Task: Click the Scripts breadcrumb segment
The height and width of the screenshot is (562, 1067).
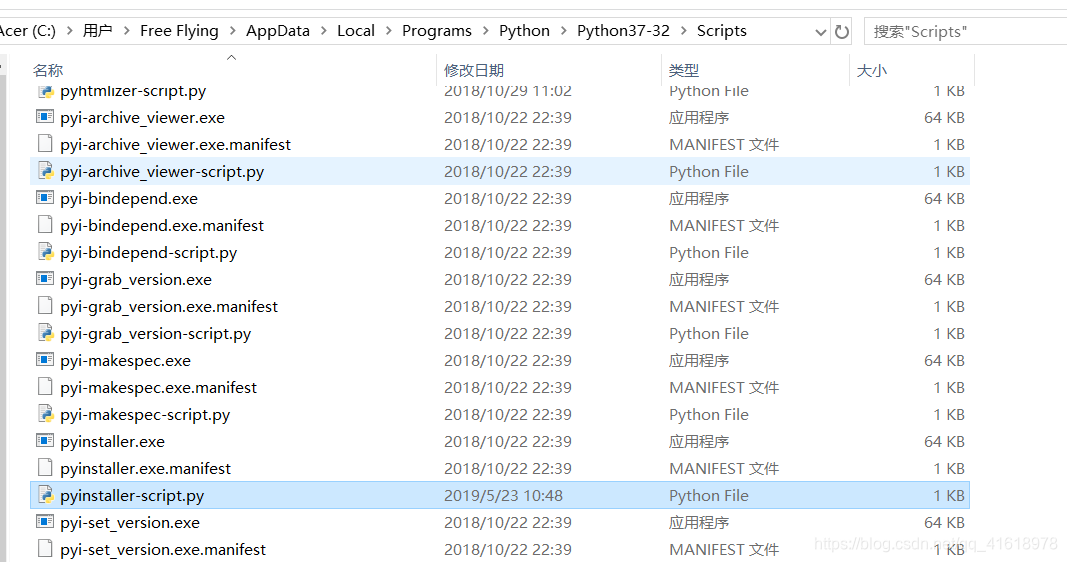Action: point(721,31)
